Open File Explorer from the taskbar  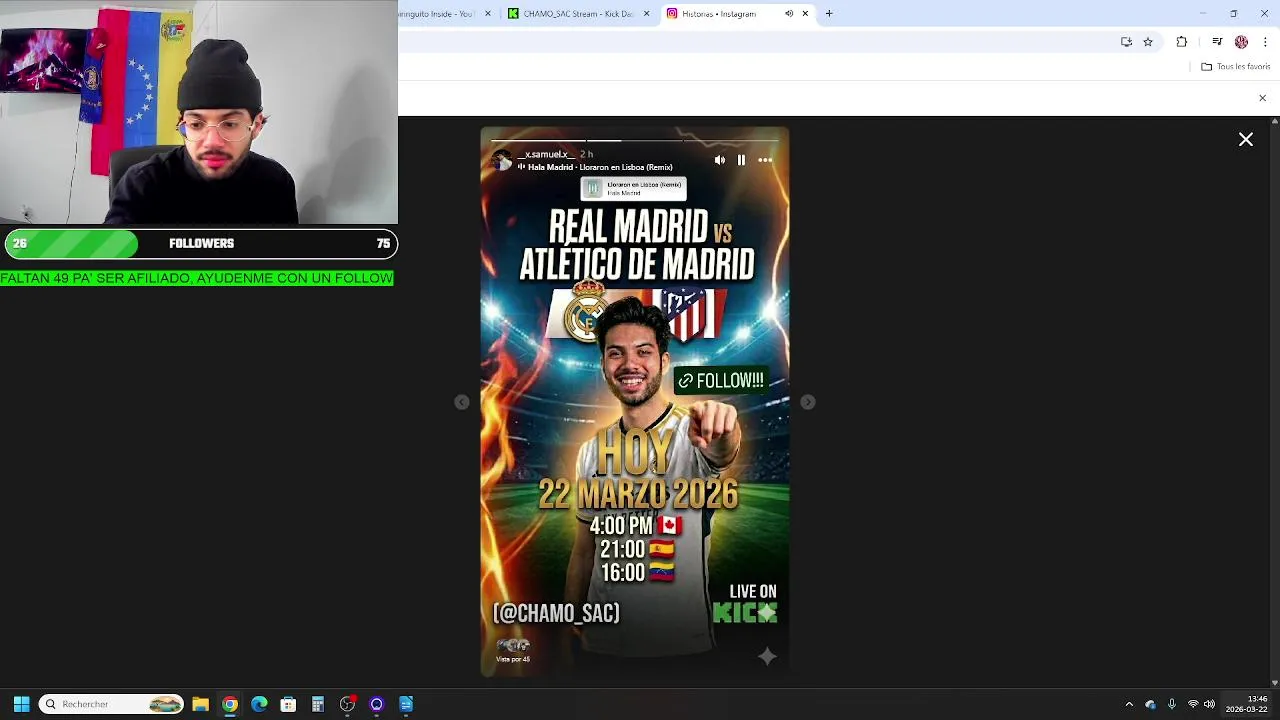(200, 704)
